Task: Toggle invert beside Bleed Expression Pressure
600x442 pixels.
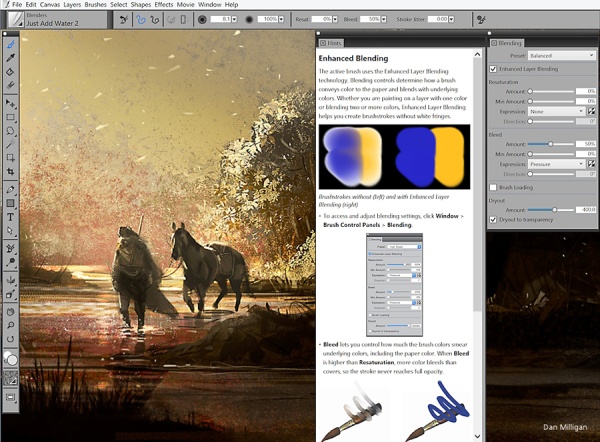Action: [x=592, y=164]
